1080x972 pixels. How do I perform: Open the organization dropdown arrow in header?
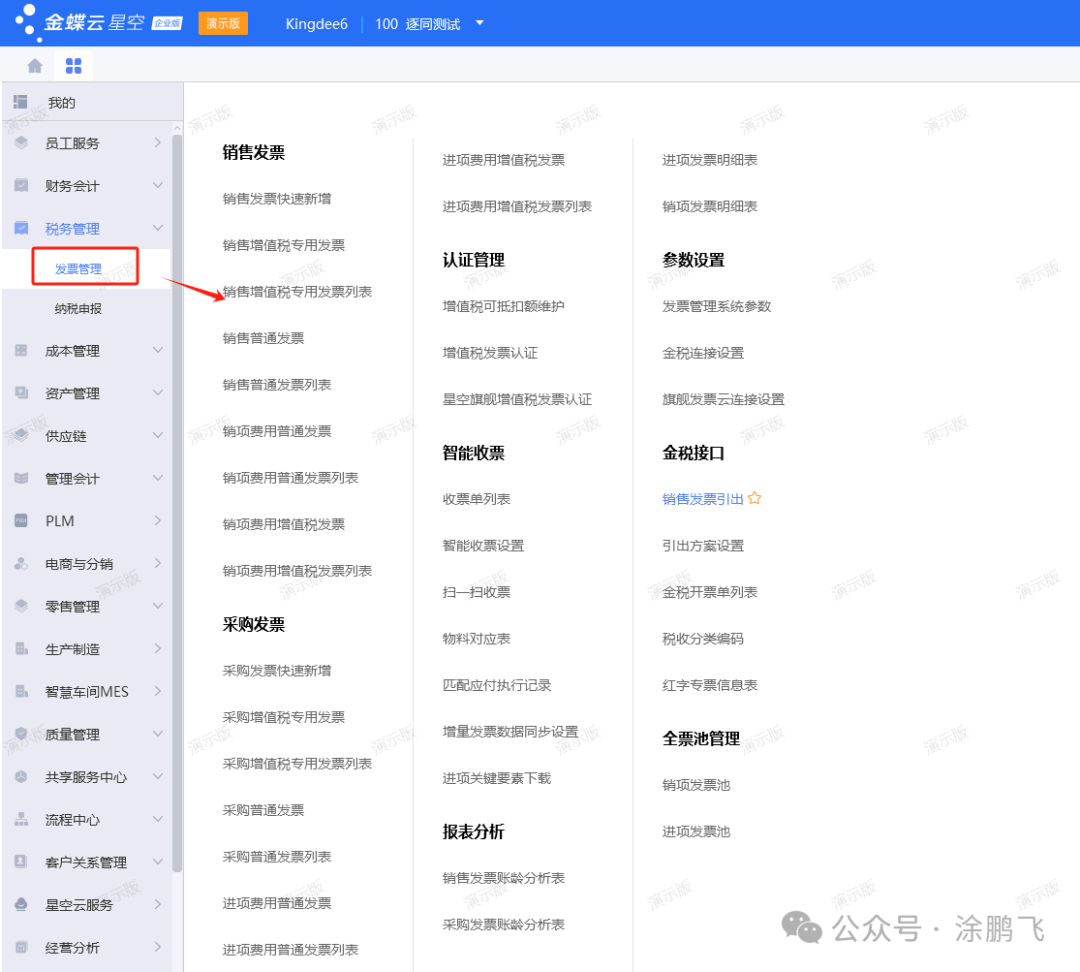(x=479, y=23)
